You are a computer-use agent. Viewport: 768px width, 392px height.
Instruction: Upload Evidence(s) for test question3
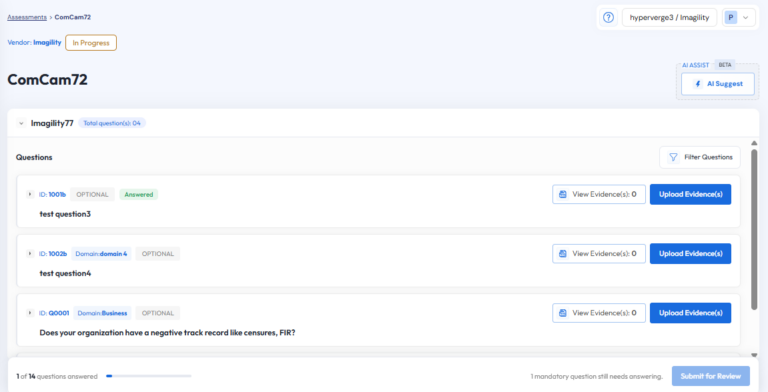(690, 195)
